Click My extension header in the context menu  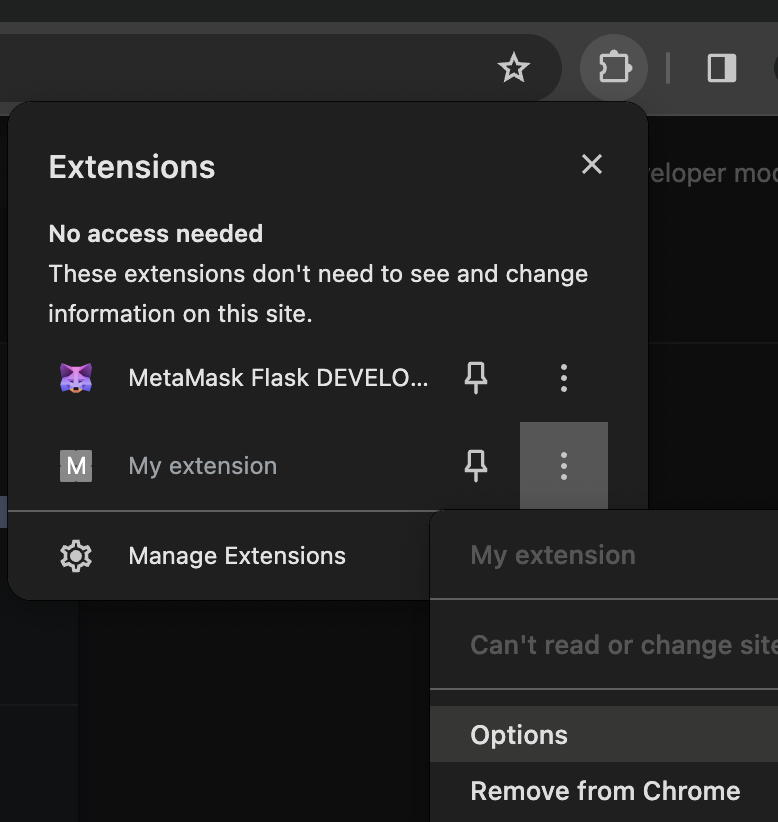pos(553,554)
